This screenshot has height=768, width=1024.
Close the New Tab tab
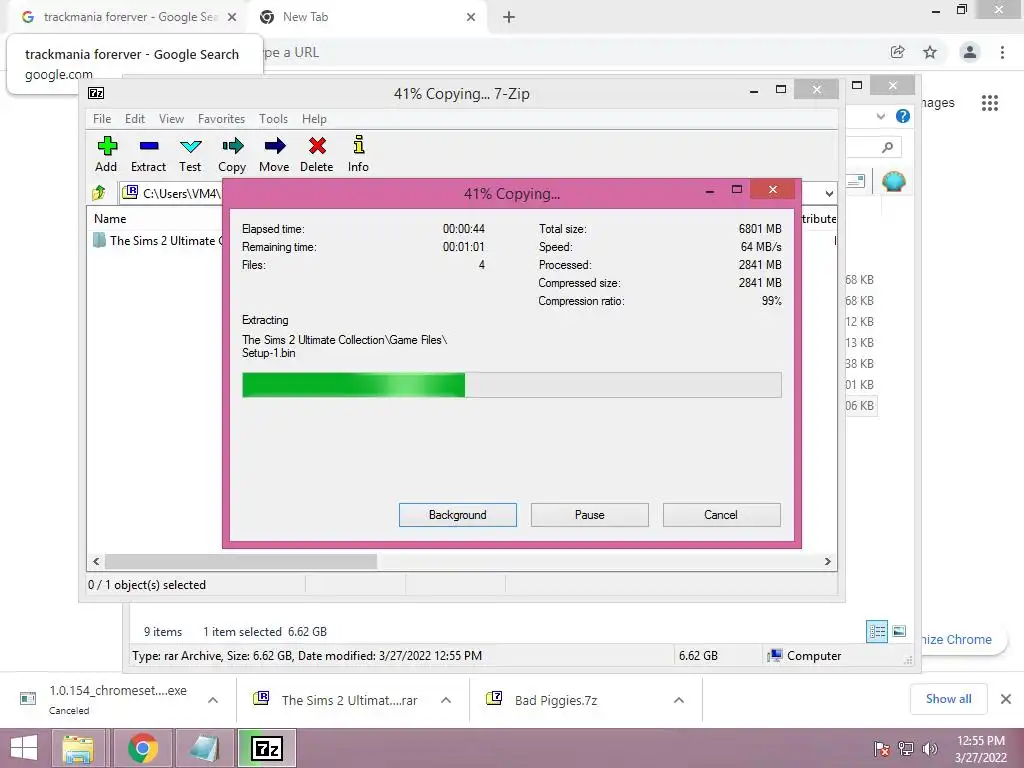coord(471,18)
